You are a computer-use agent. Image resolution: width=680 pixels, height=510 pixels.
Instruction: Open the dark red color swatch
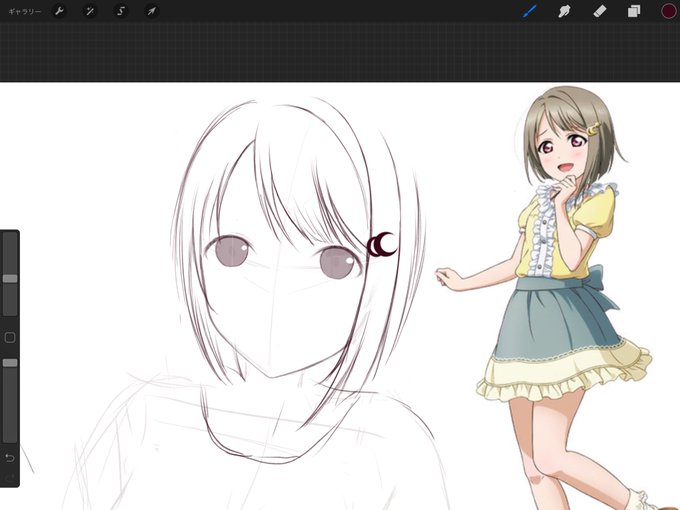[x=668, y=11]
